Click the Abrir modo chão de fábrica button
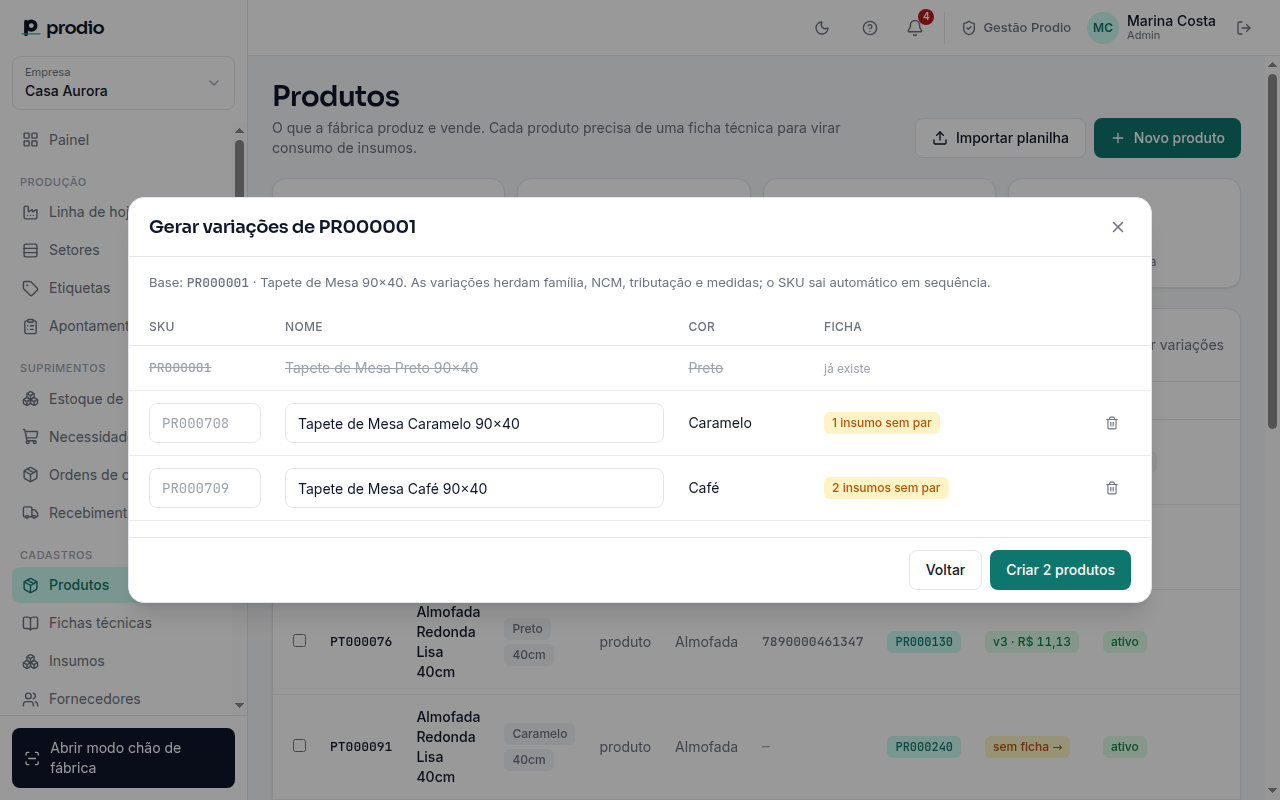The image size is (1280, 800). coord(123,758)
